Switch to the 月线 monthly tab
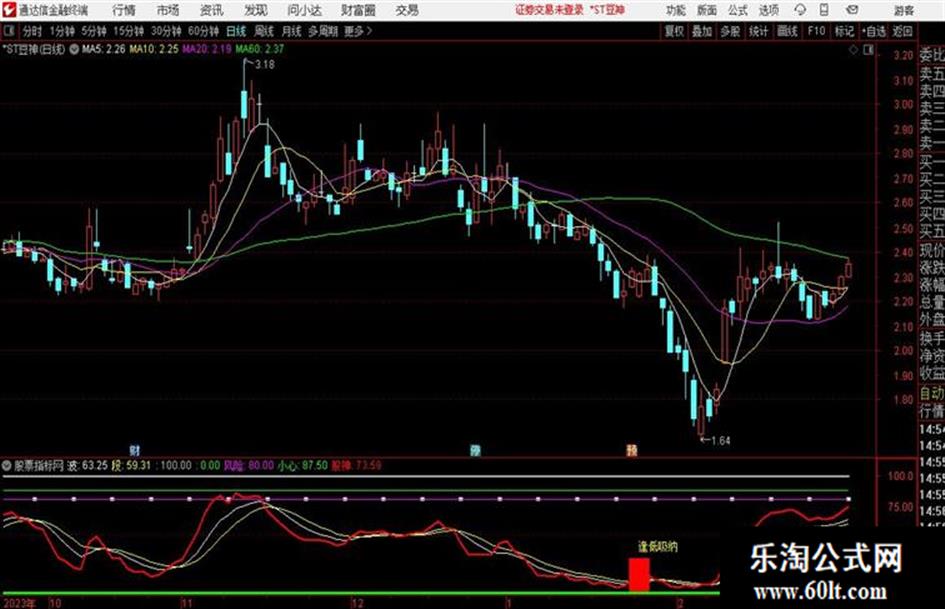The height and width of the screenshot is (609, 945). pos(292,31)
